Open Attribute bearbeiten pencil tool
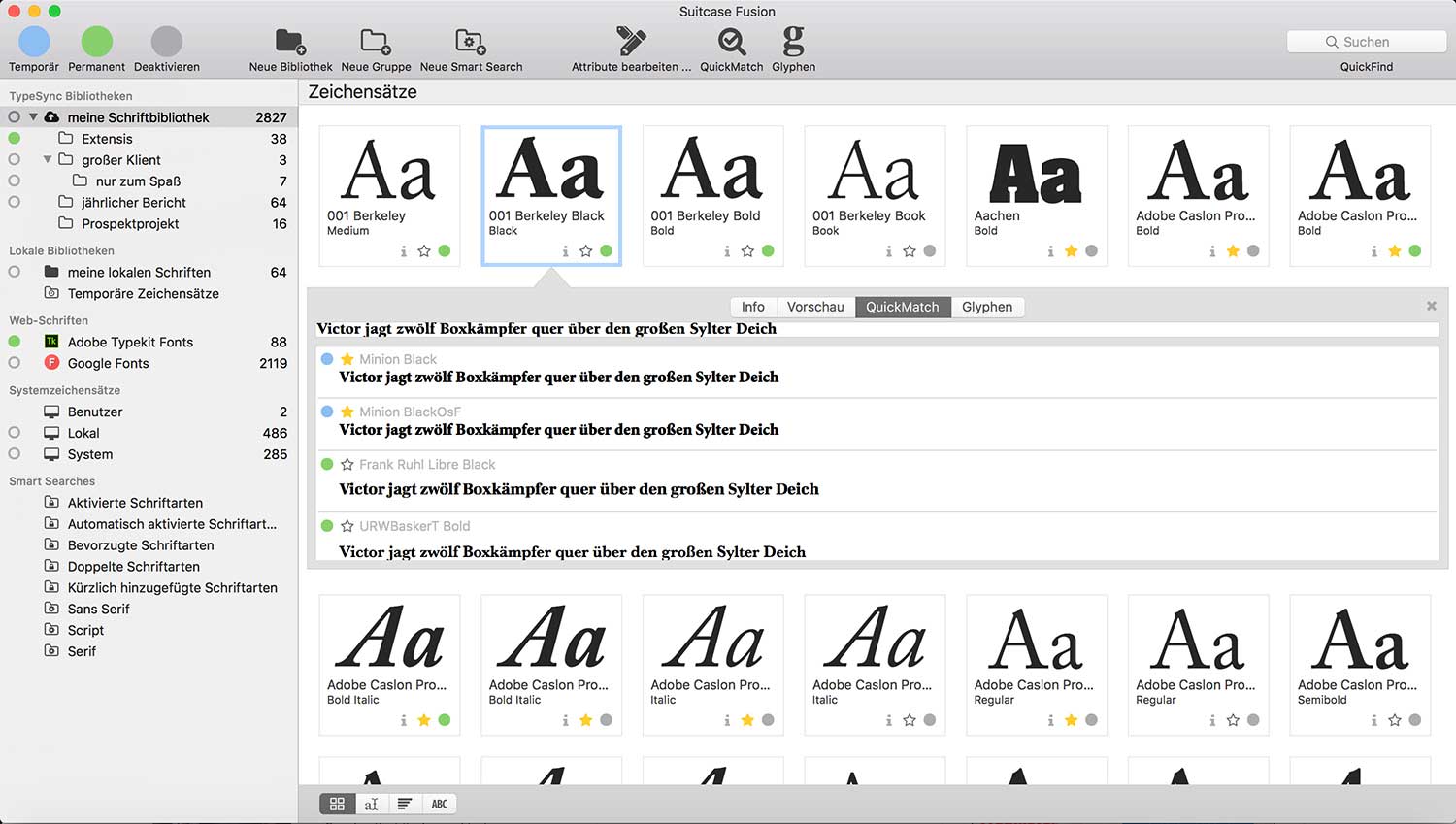1456x824 pixels. pos(631,43)
